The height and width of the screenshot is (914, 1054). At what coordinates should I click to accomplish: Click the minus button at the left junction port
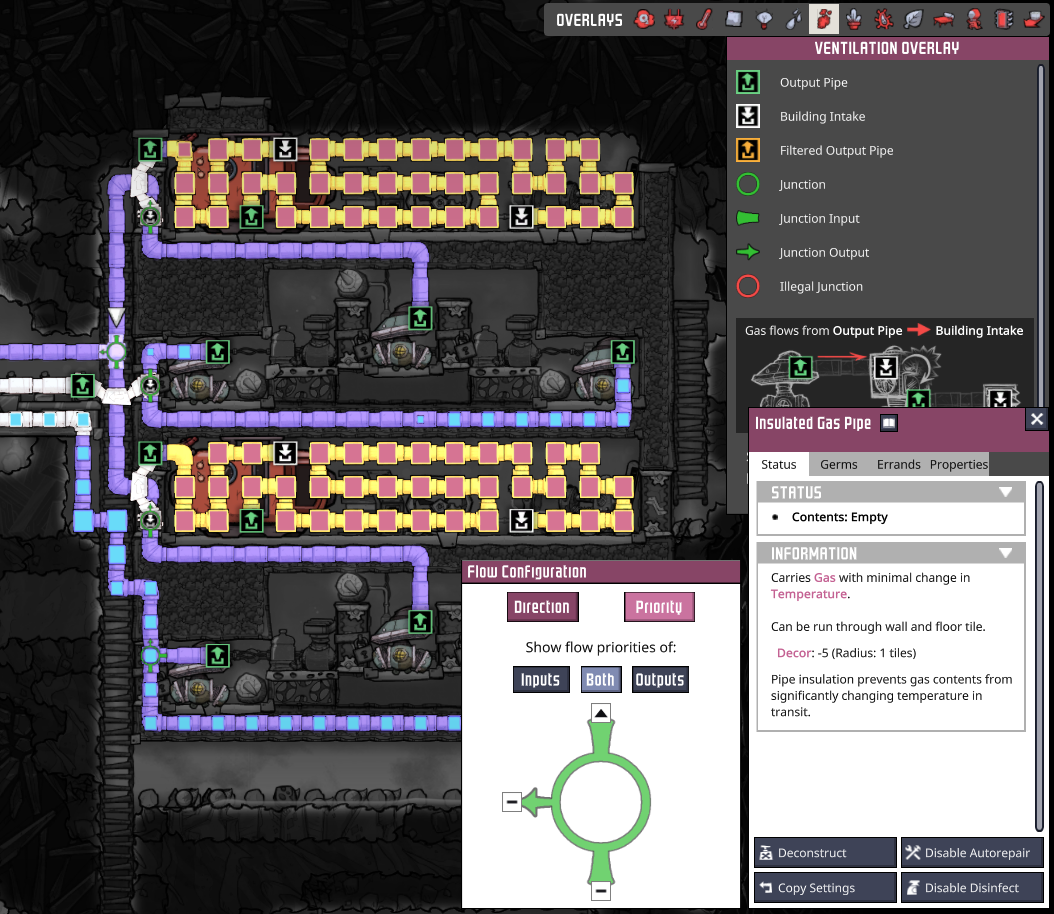[x=512, y=802]
